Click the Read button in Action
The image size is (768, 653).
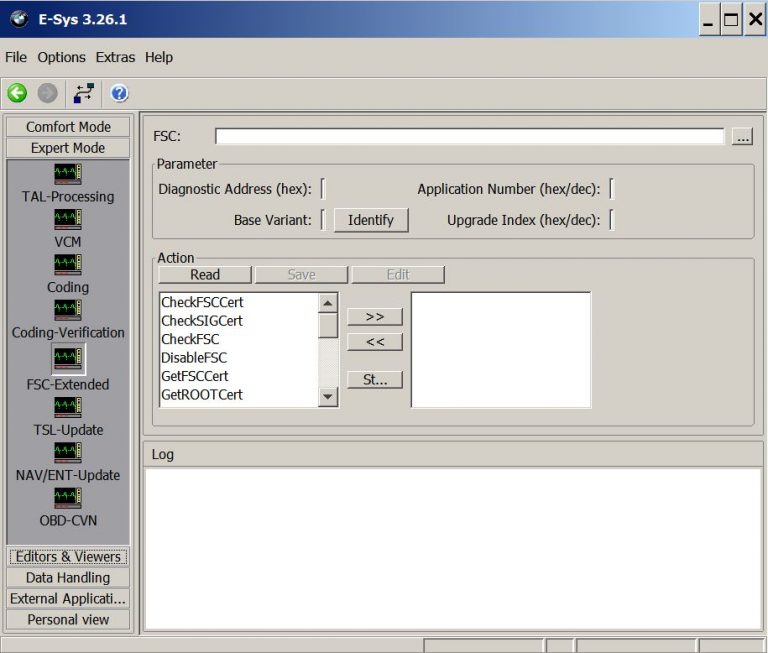[205, 275]
